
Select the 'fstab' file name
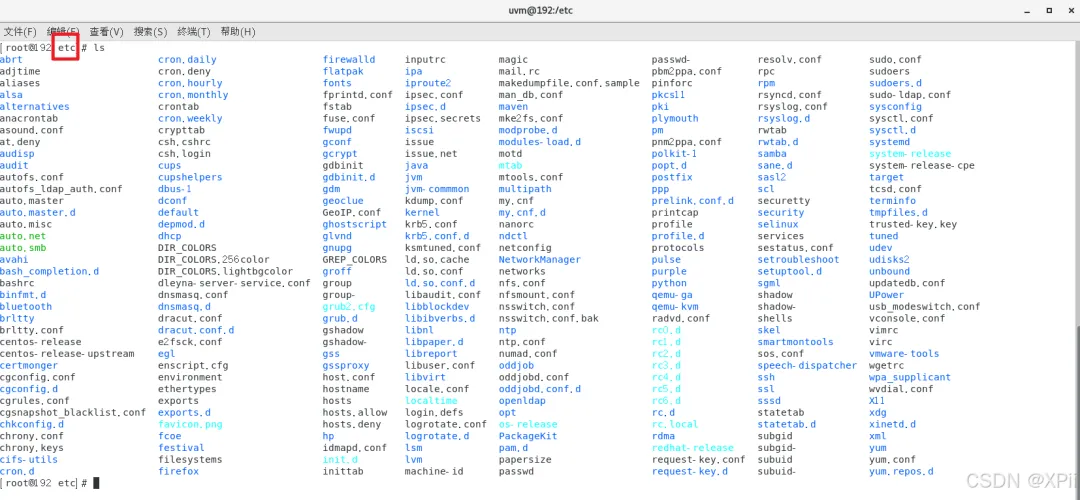click(x=337, y=107)
